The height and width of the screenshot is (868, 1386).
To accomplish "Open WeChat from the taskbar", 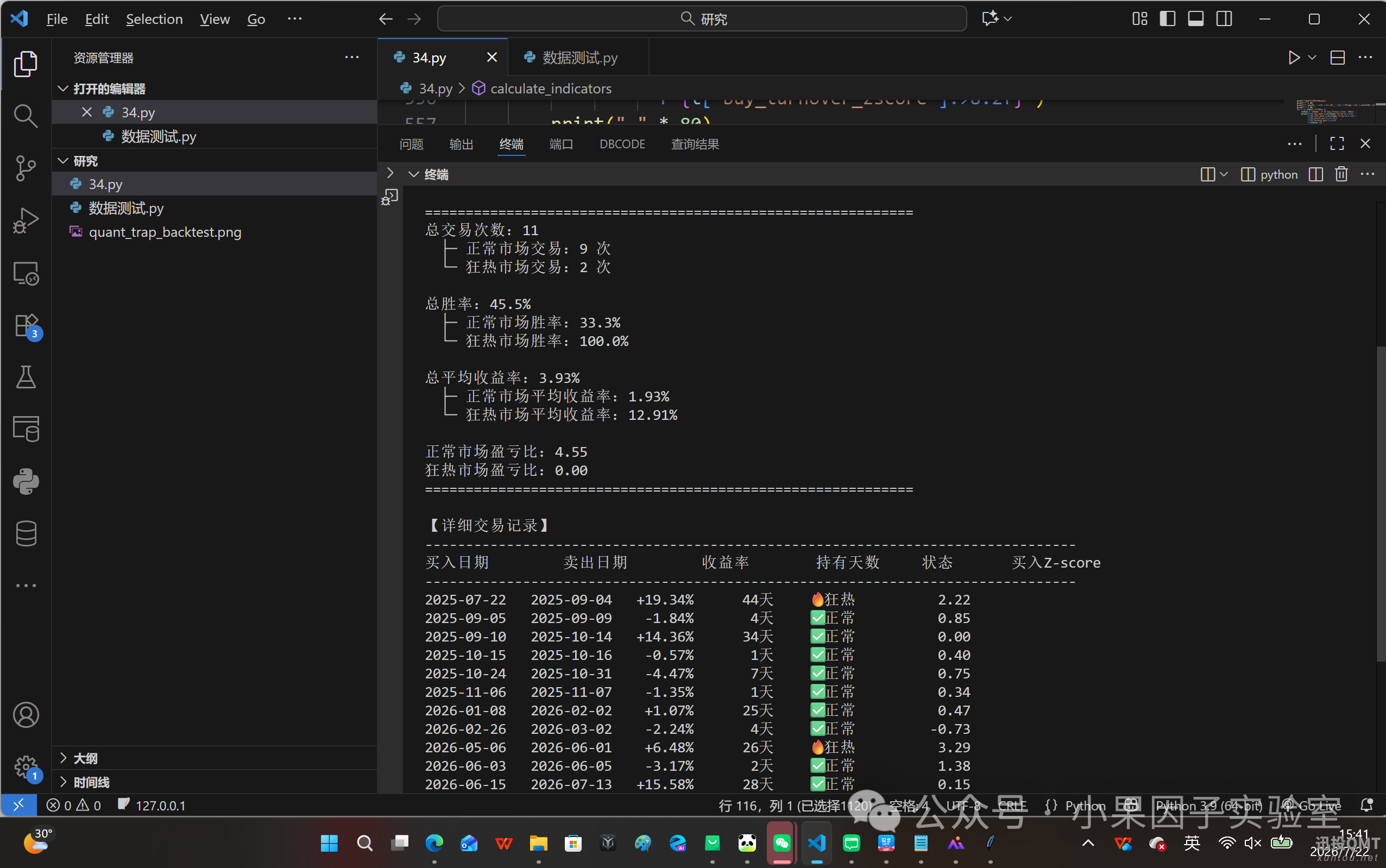I will (x=782, y=842).
